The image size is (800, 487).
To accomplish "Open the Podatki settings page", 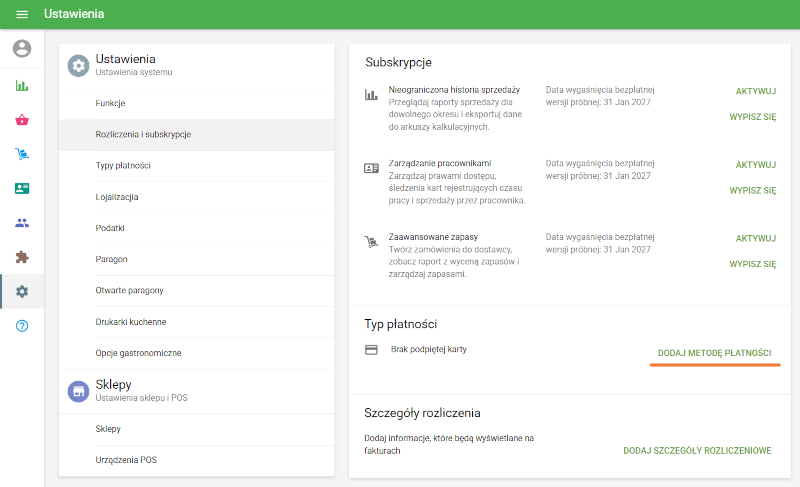I will point(110,228).
